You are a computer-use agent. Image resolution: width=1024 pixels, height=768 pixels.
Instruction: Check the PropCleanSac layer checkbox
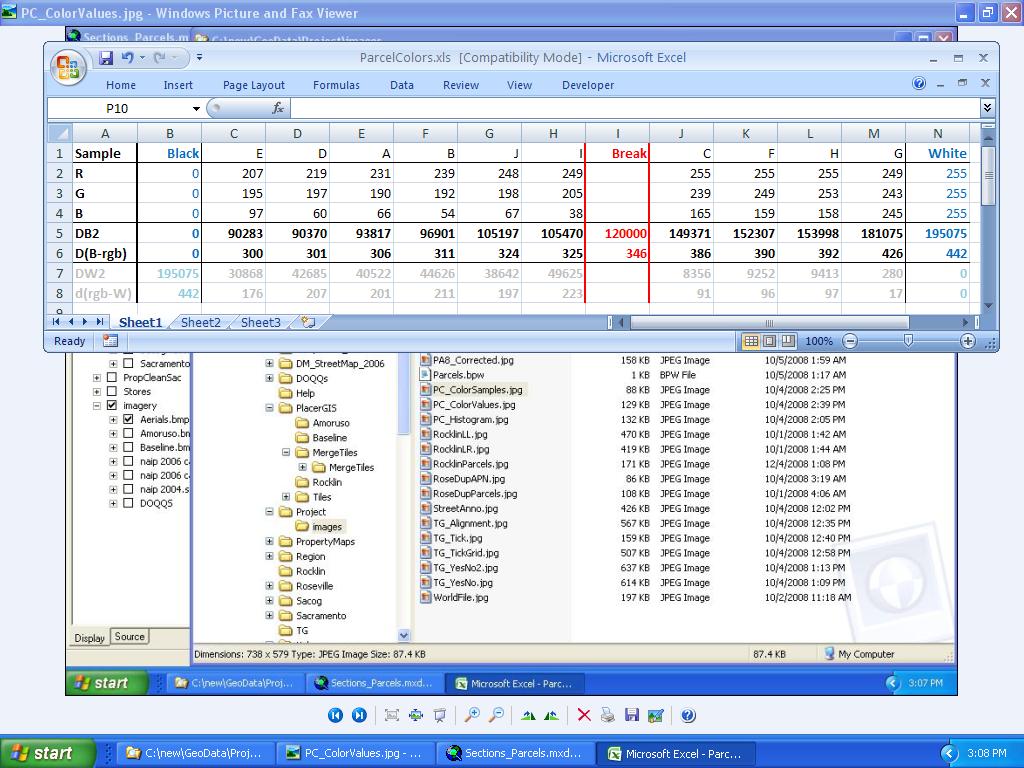(112, 377)
